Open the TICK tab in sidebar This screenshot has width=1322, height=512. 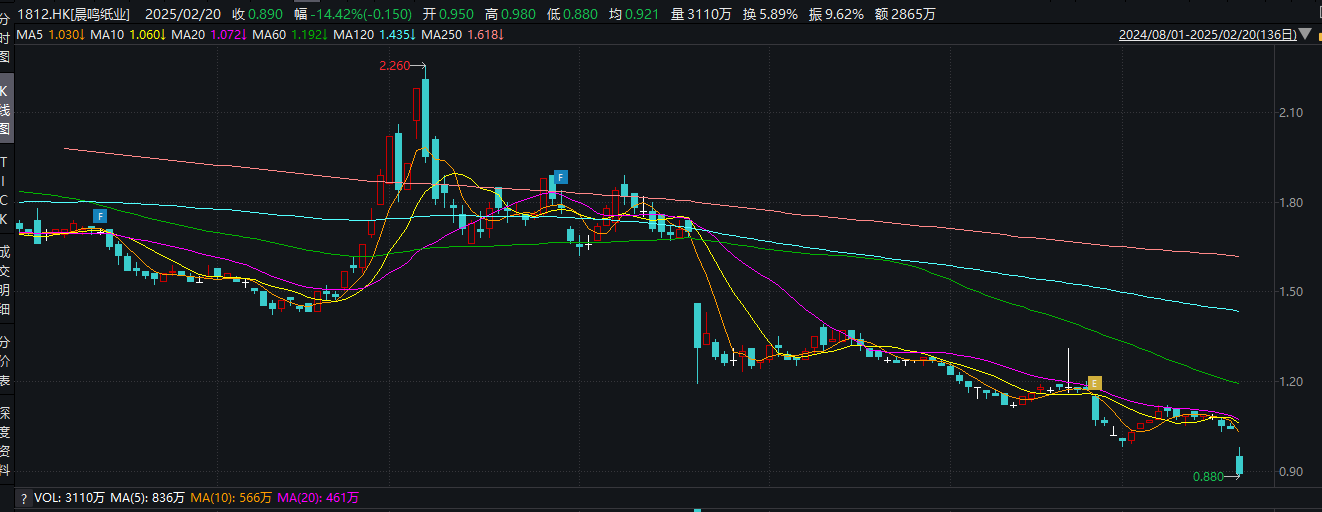(6, 190)
